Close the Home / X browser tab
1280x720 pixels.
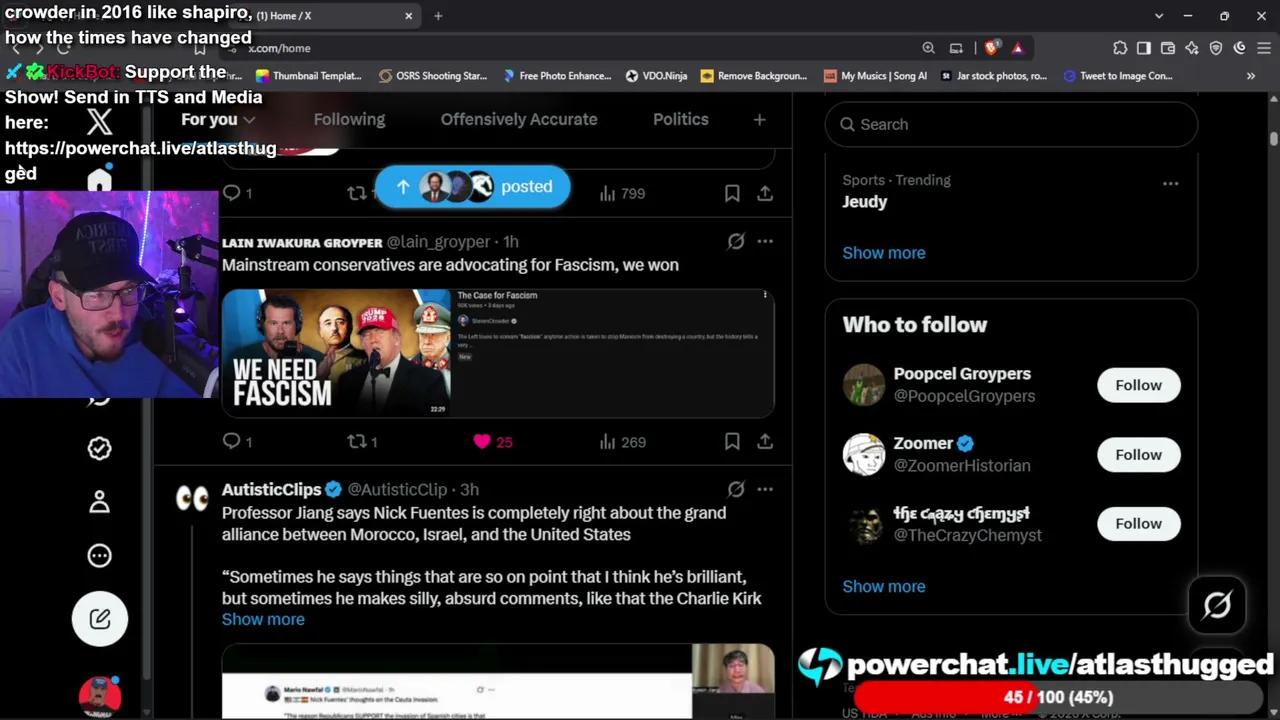(408, 16)
